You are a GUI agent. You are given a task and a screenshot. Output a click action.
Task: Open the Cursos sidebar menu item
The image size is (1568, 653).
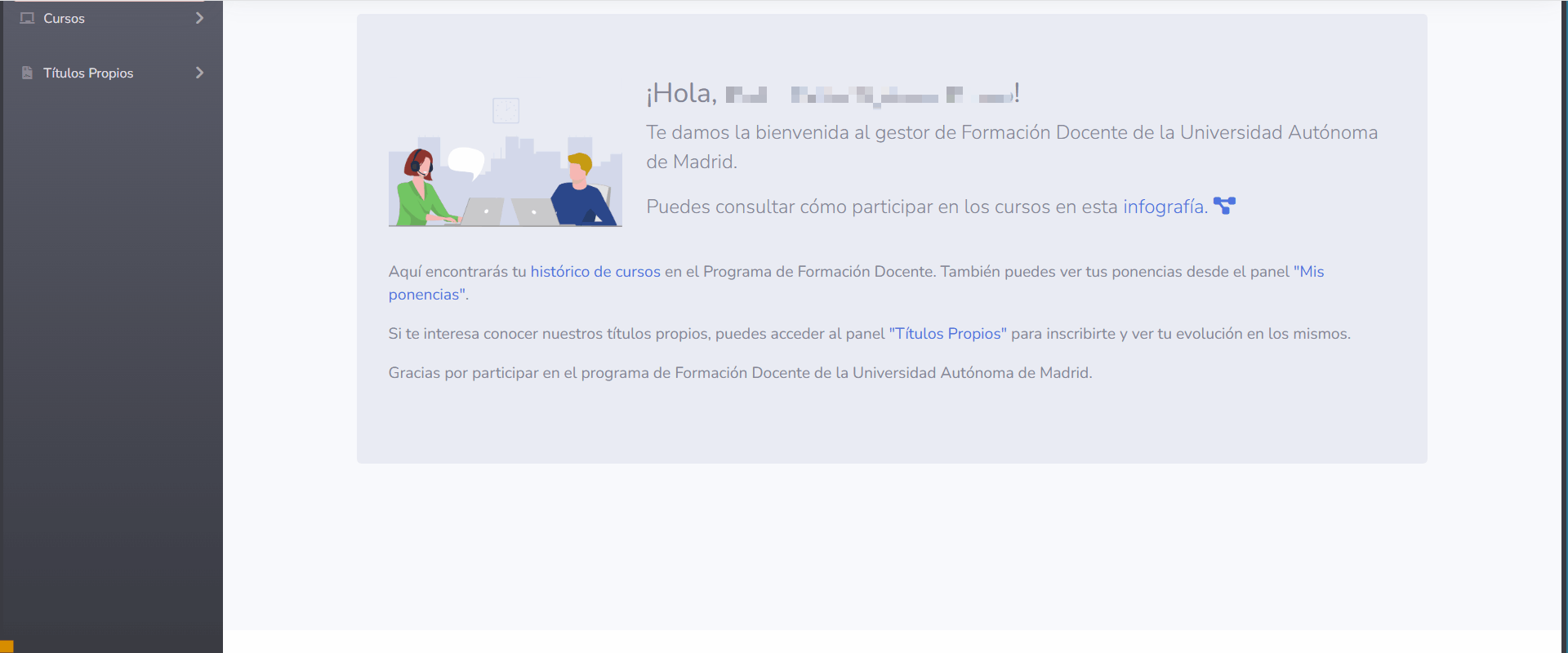click(x=65, y=18)
